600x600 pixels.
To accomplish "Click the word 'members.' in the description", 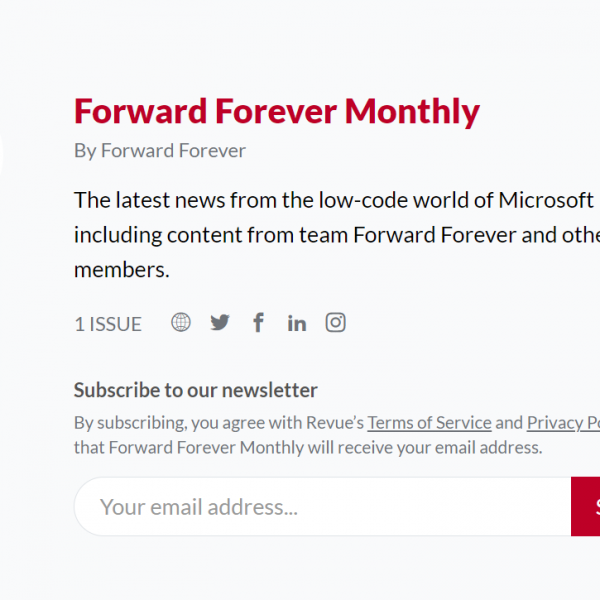I will (122, 270).
